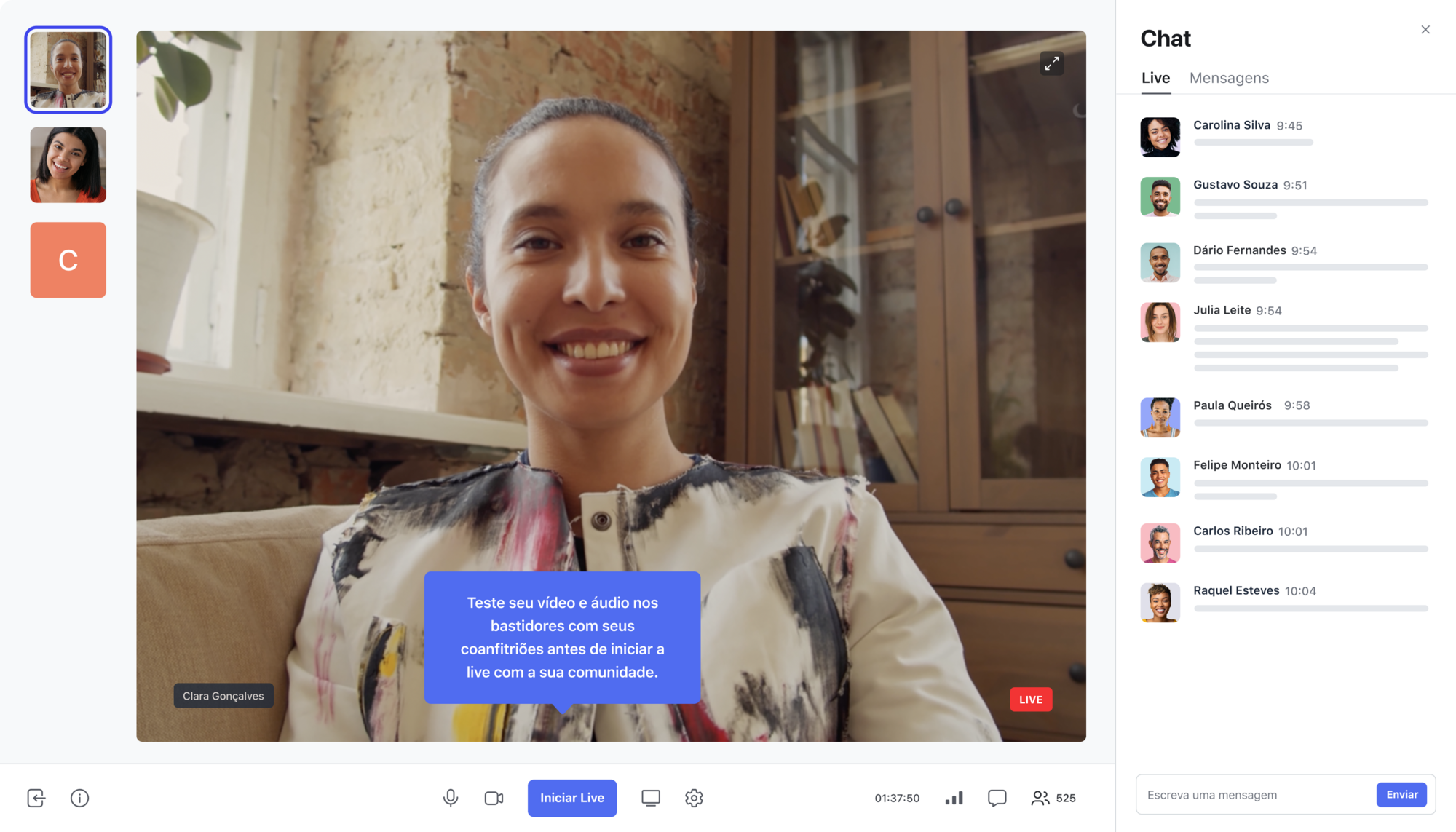Turn off the camera

tap(494, 798)
